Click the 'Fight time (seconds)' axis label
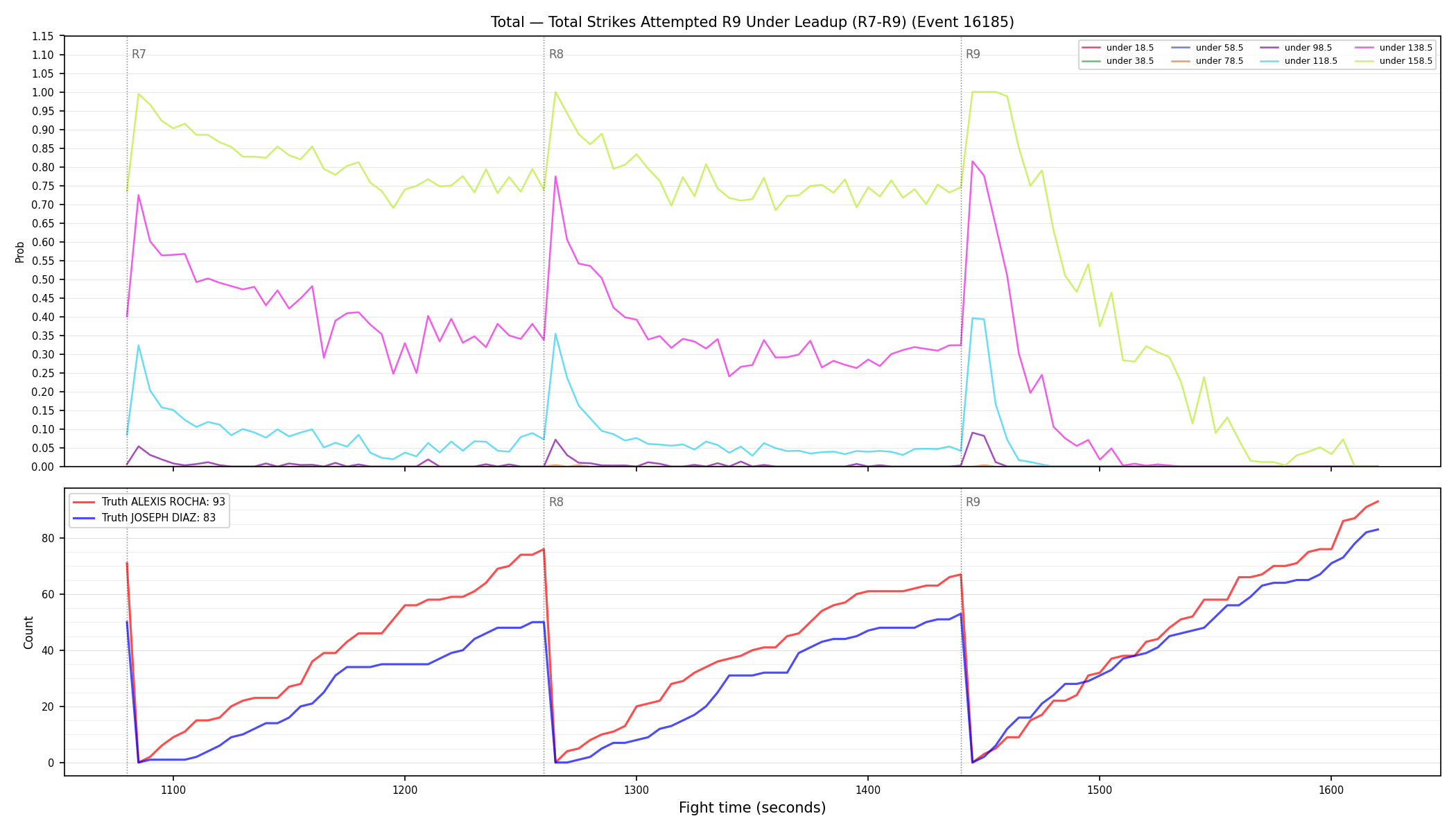Image resolution: width=1456 pixels, height=832 pixels. 752,808
